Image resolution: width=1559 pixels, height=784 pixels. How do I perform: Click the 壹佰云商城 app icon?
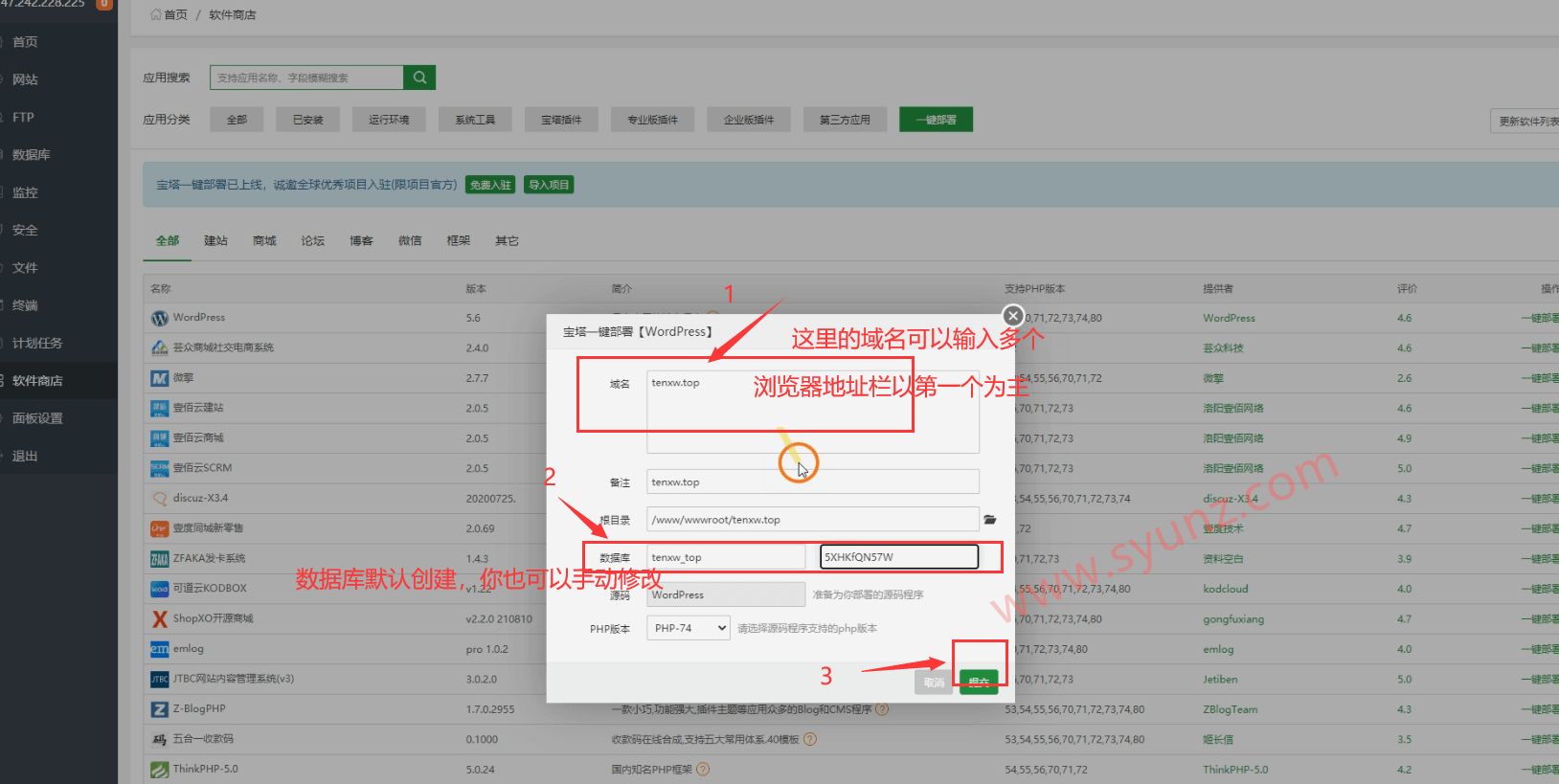160,438
